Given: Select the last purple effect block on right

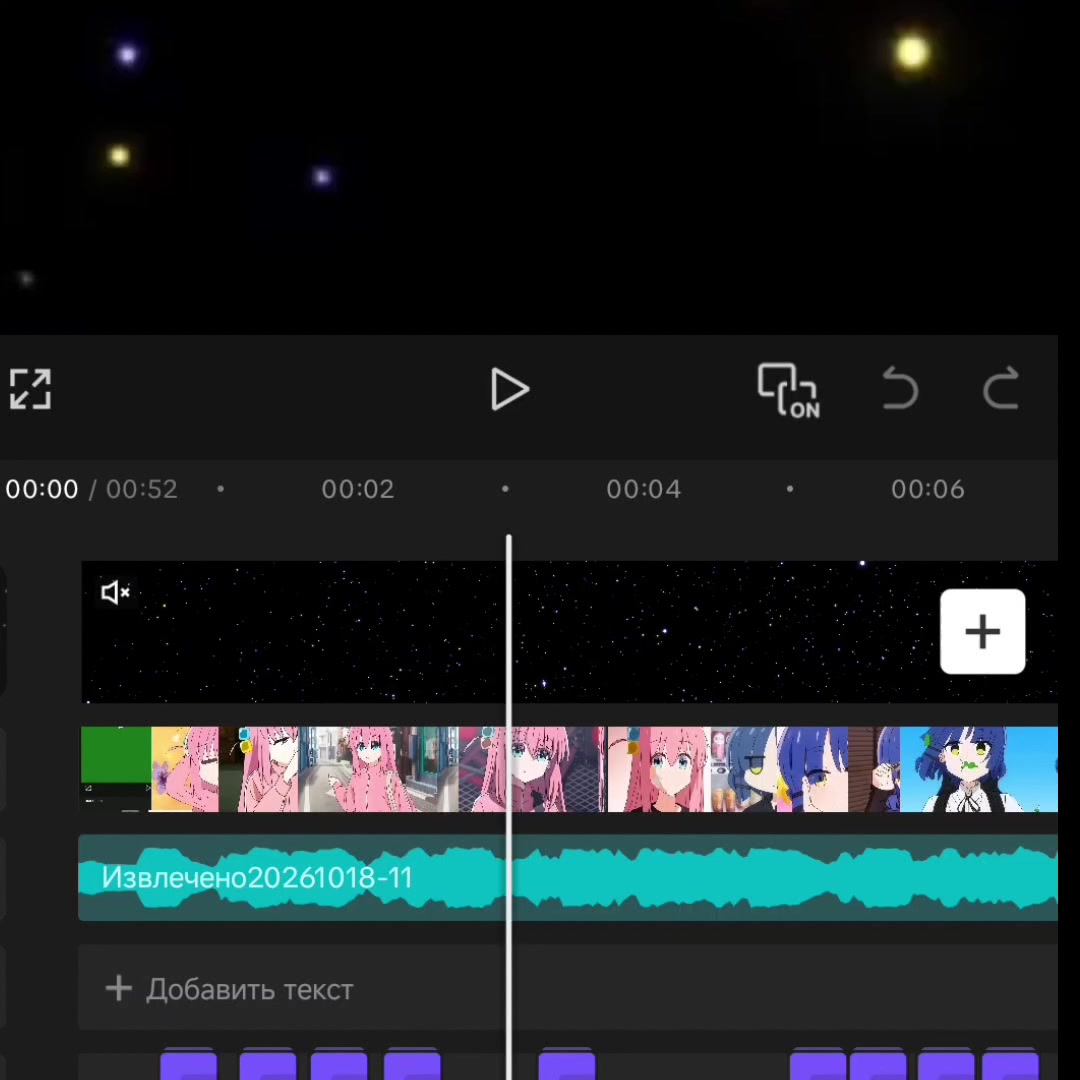Looking at the screenshot, I should tap(1010, 1064).
